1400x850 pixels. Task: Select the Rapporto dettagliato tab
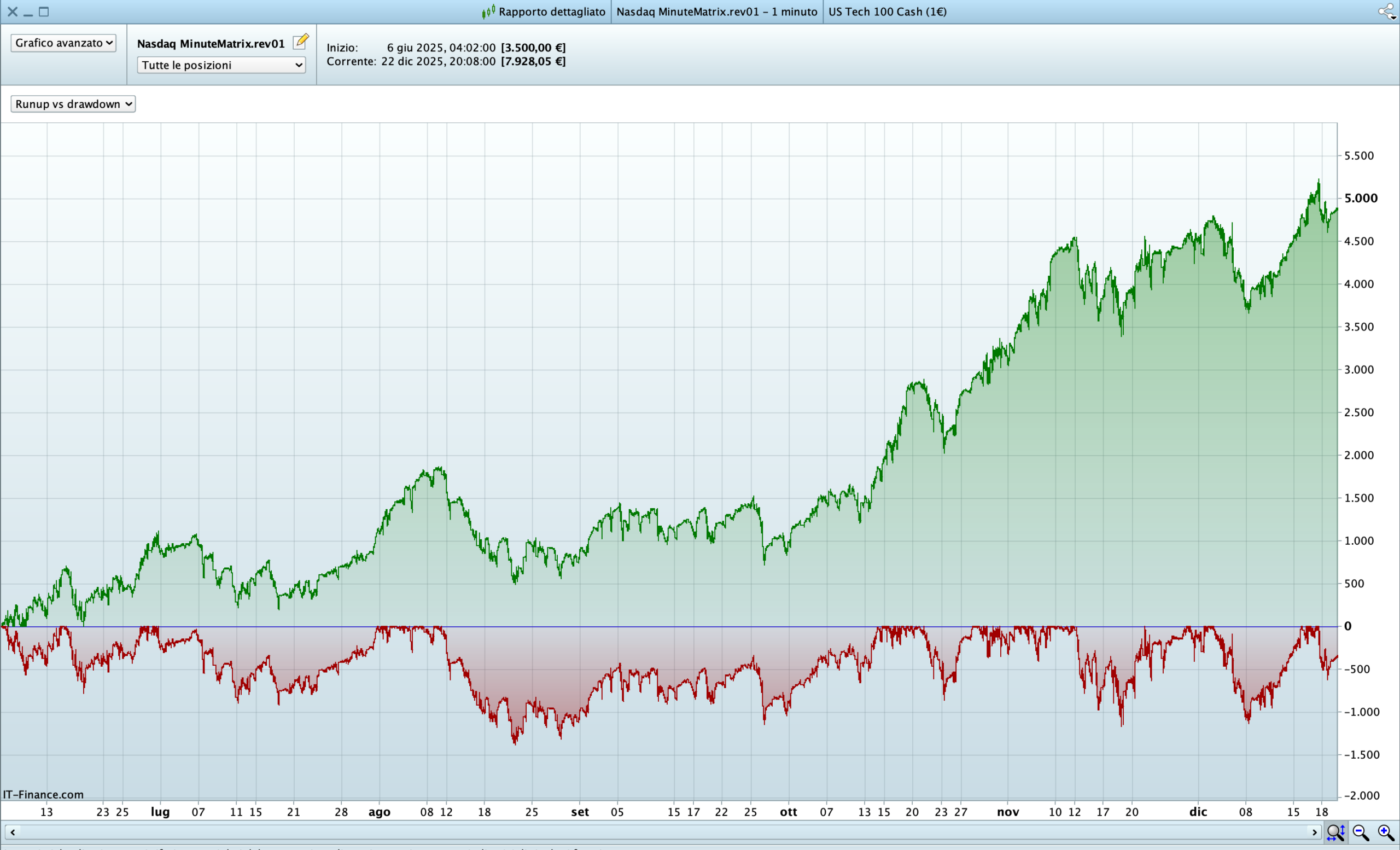click(551, 11)
